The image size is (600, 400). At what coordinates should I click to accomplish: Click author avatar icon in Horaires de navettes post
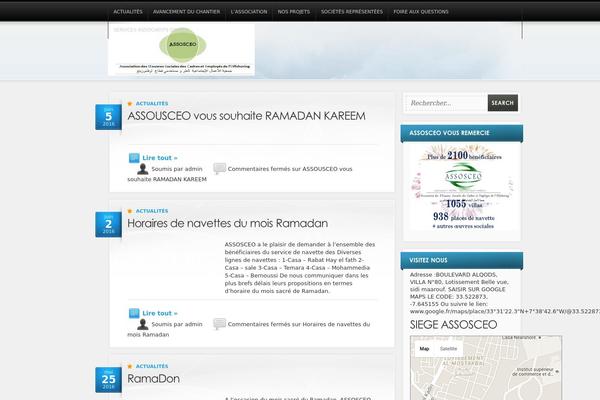(143, 324)
